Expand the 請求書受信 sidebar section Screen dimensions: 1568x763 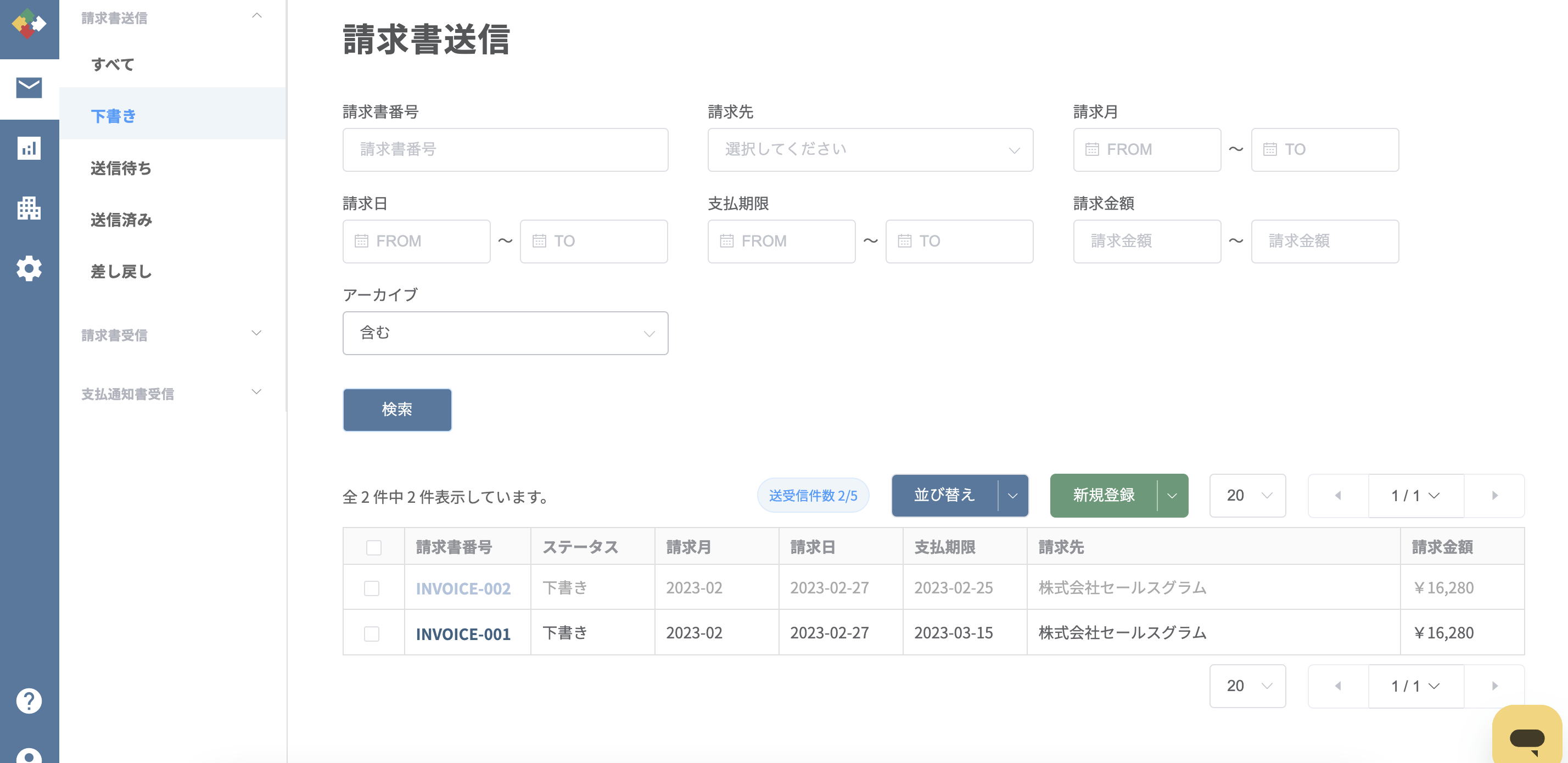click(257, 333)
